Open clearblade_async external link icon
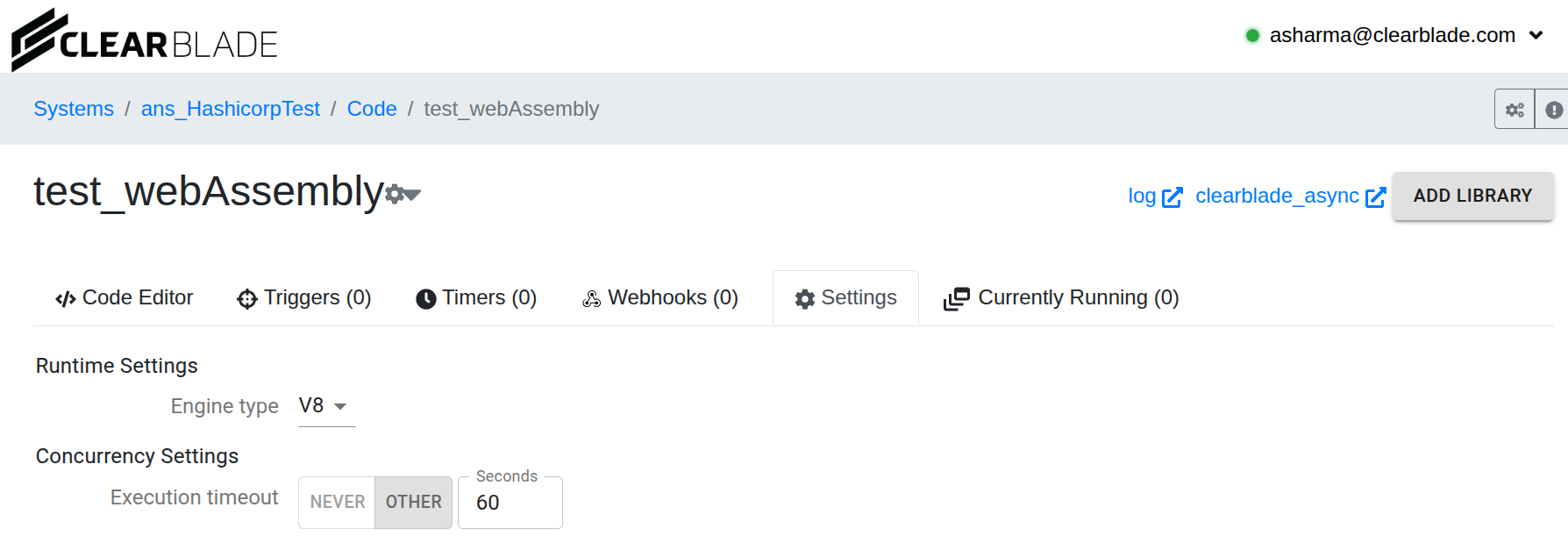The image size is (1568, 543). tap(1376, 197)
